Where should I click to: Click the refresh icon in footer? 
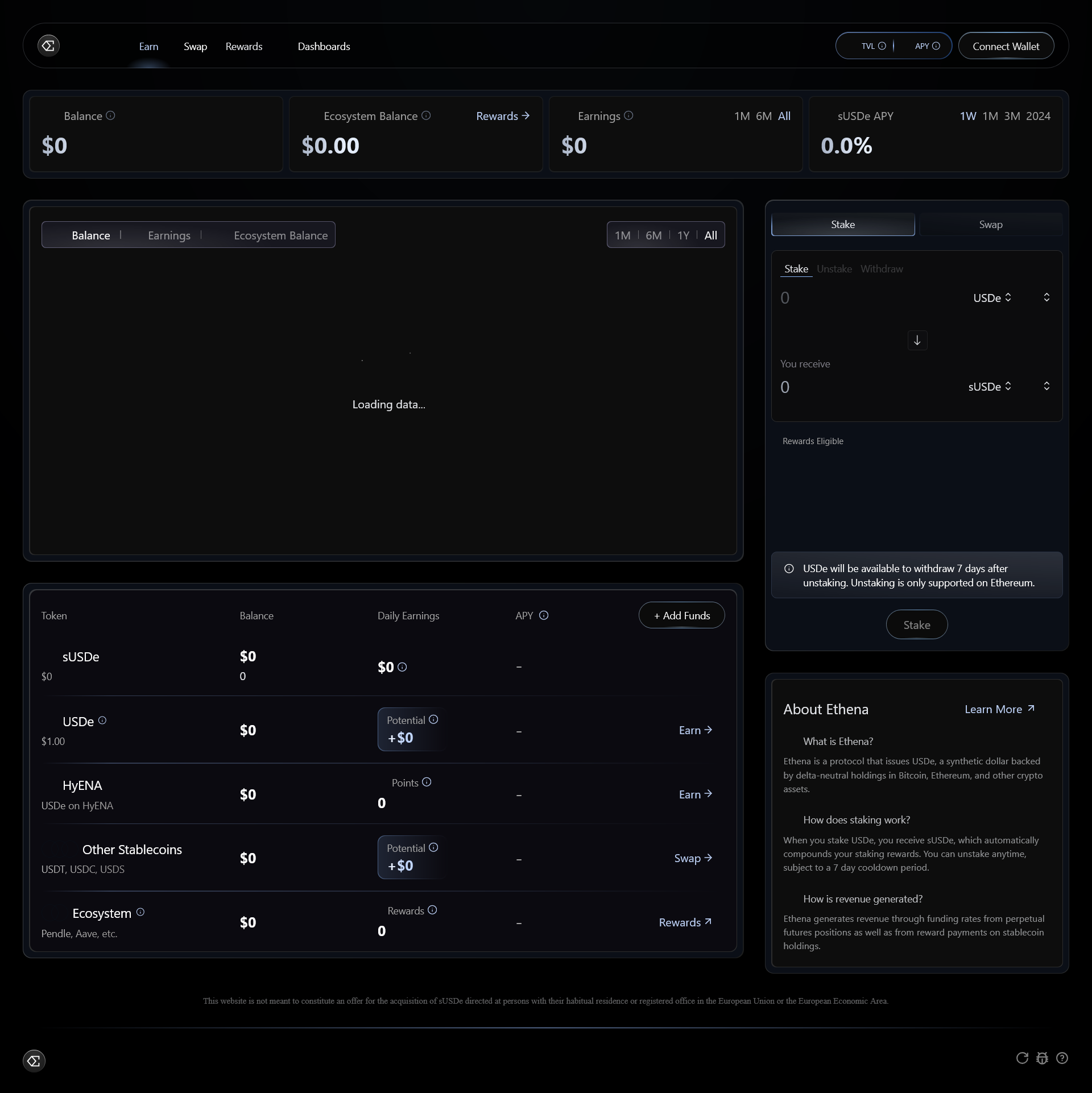pyautogui.click(x=1022, y=1058)
